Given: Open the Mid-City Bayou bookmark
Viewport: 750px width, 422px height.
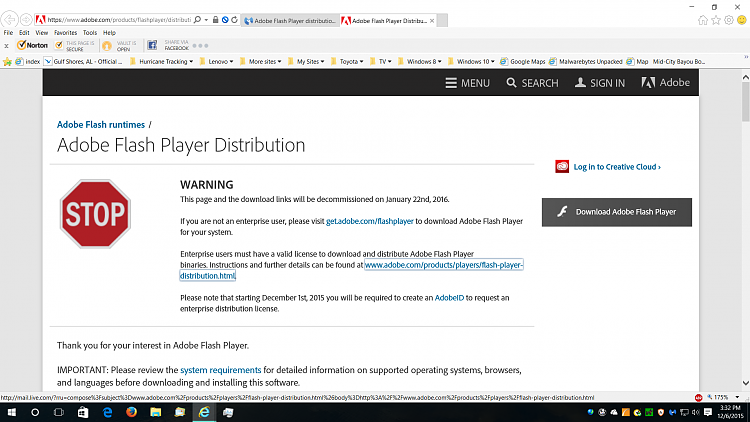Looking at the screenshot, I should (x=679, y=61).
